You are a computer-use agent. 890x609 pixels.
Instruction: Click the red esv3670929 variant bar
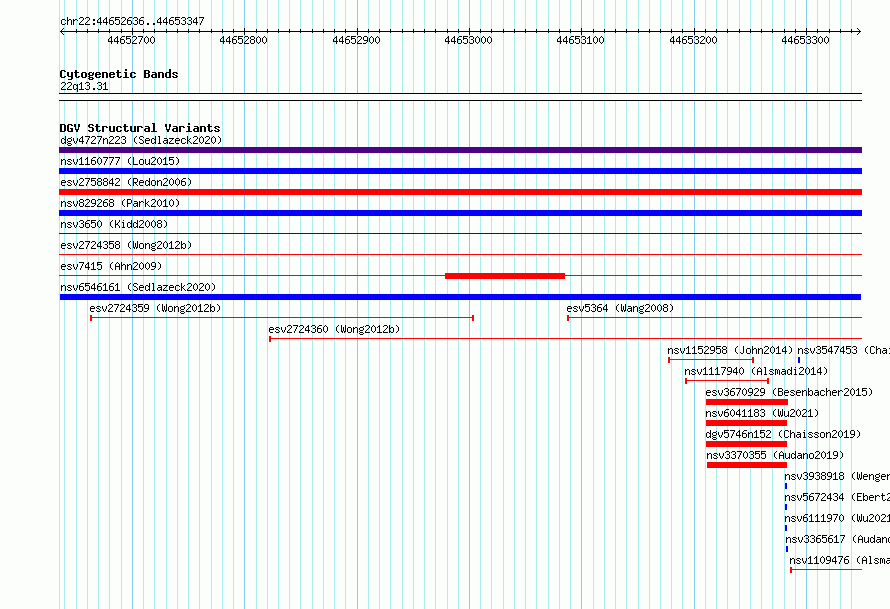[747, 402]
